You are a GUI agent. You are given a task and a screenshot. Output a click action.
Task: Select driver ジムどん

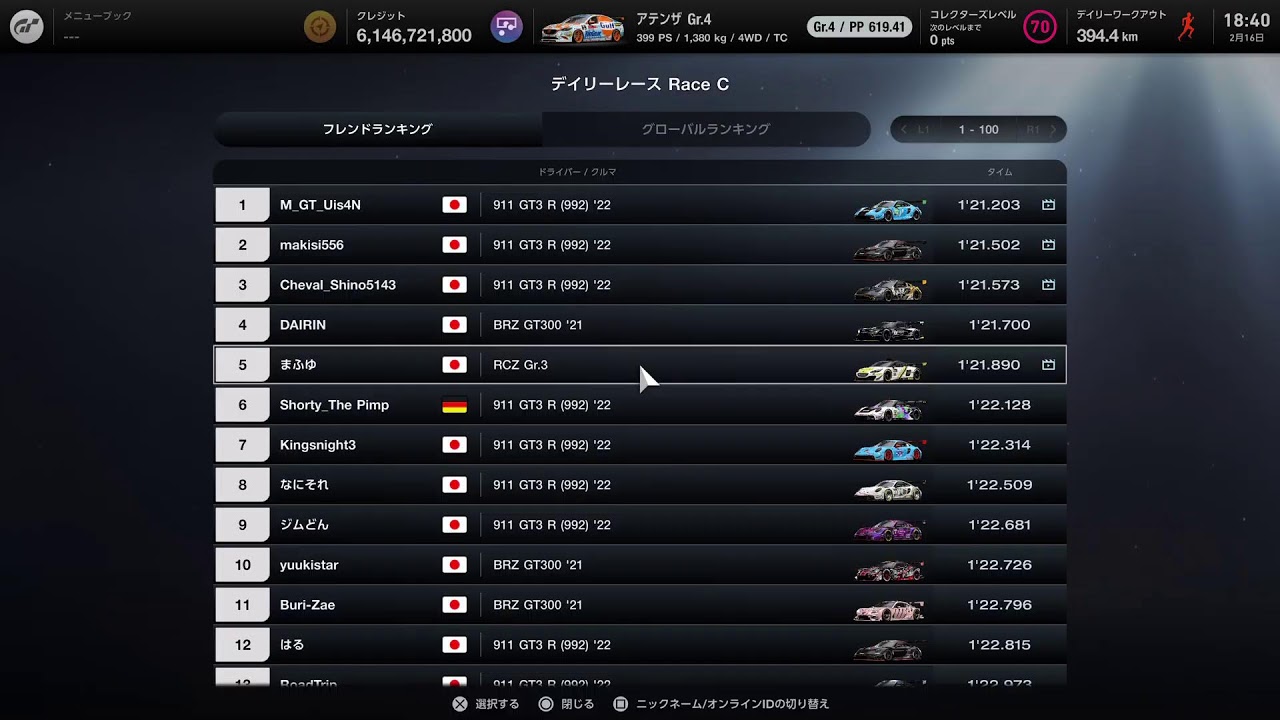coord(304,525)
